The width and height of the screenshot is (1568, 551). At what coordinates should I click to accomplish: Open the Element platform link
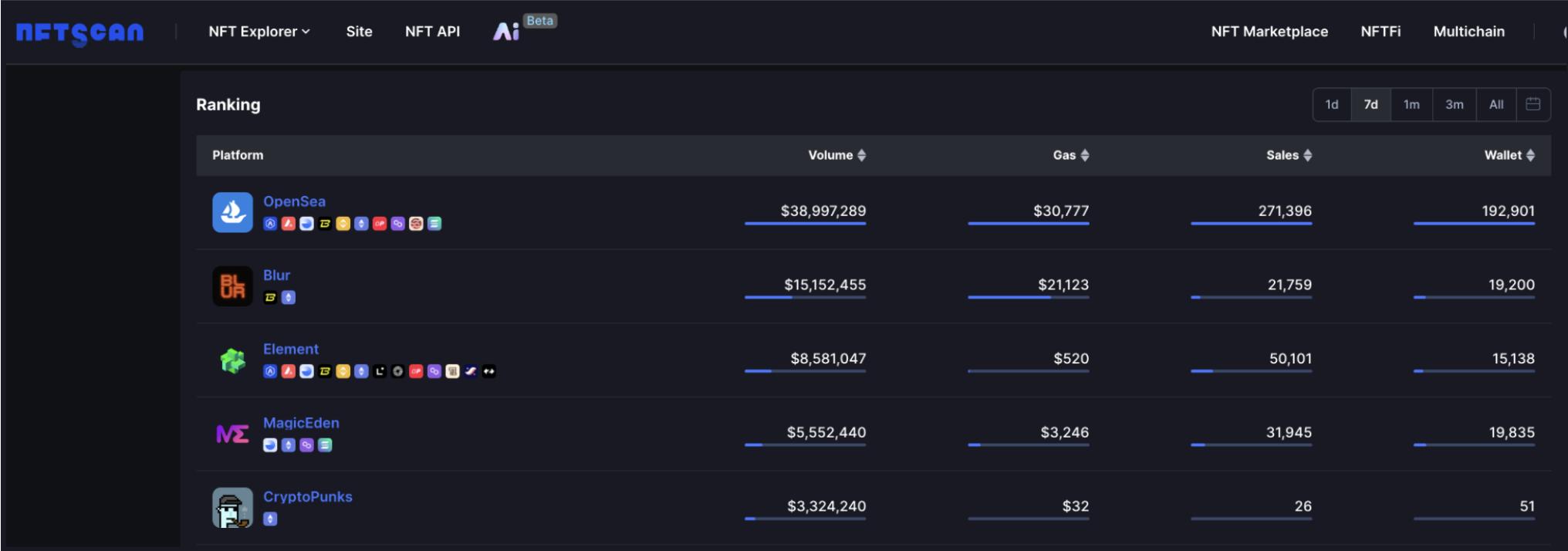[x=290, y=349]
